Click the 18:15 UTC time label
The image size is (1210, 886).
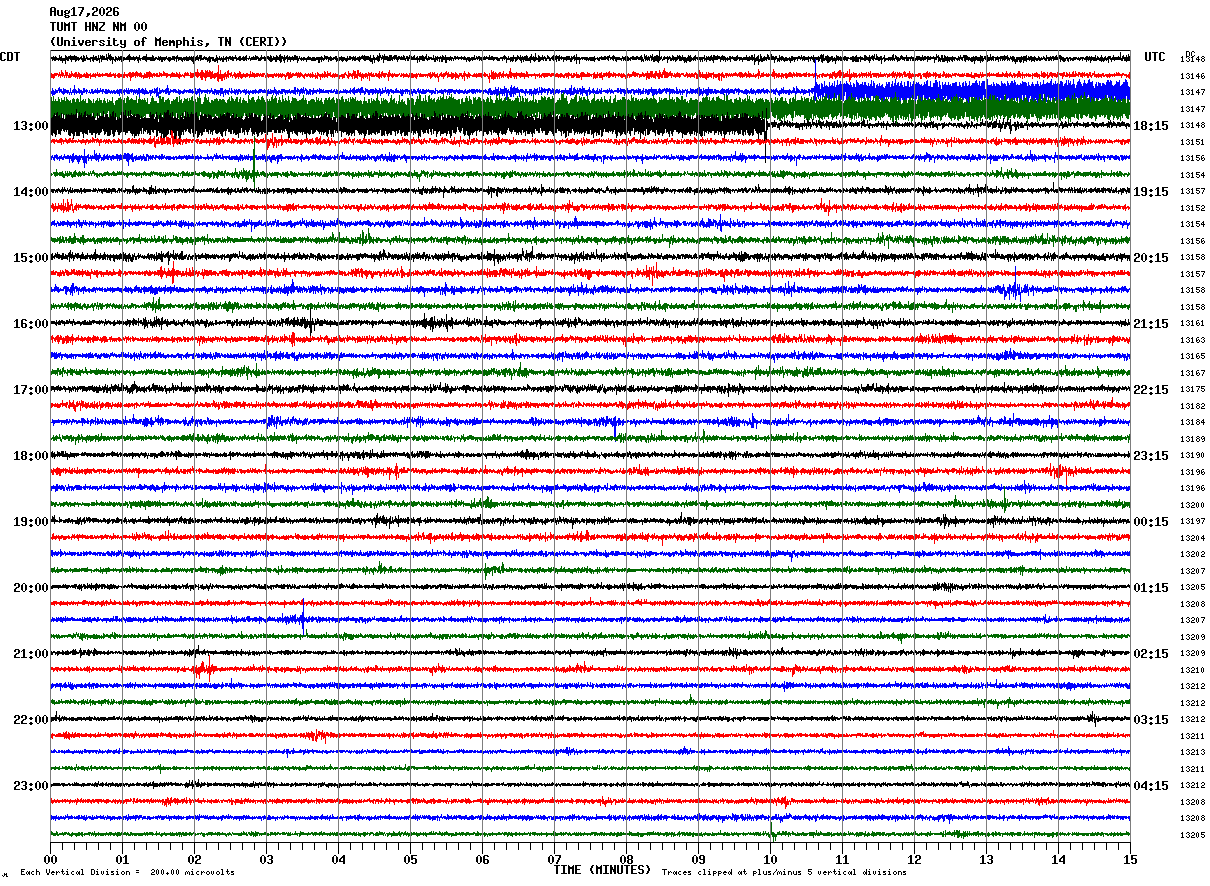(x=1150, y=126)
